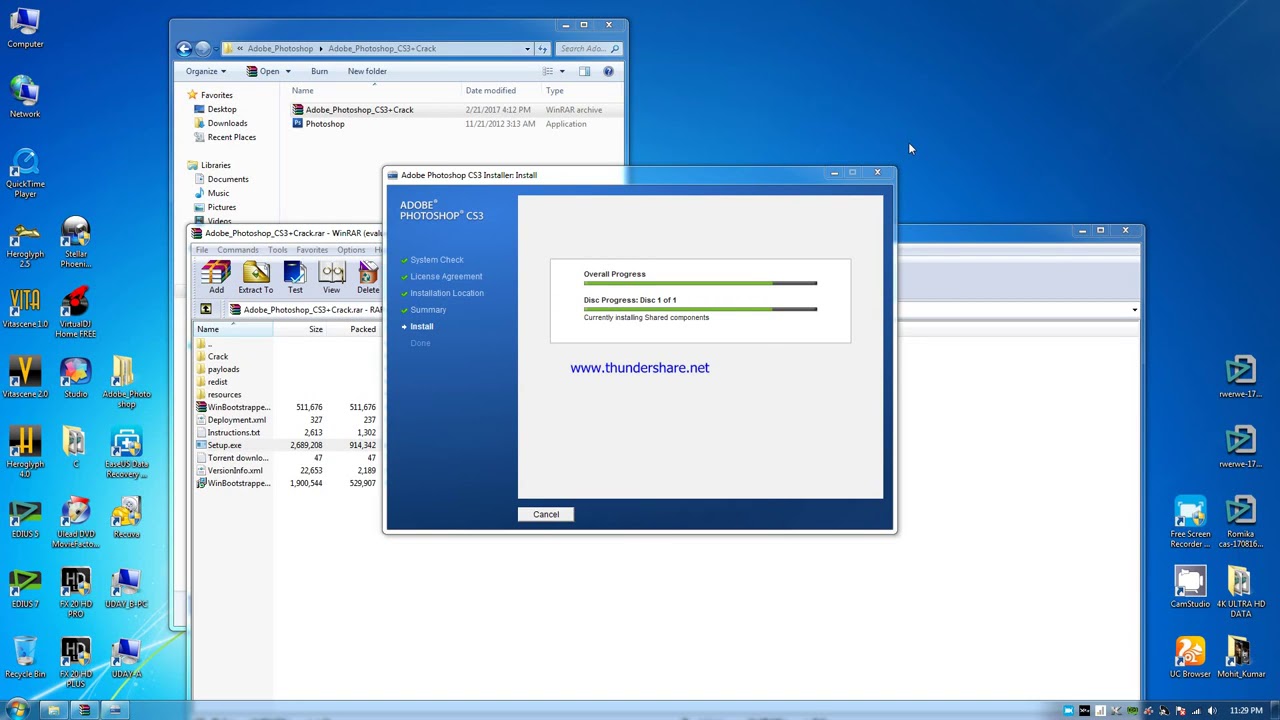1280x720 pixels.
Task: Select Recent Places in Explorer sidebar
Action: (231, 137)
